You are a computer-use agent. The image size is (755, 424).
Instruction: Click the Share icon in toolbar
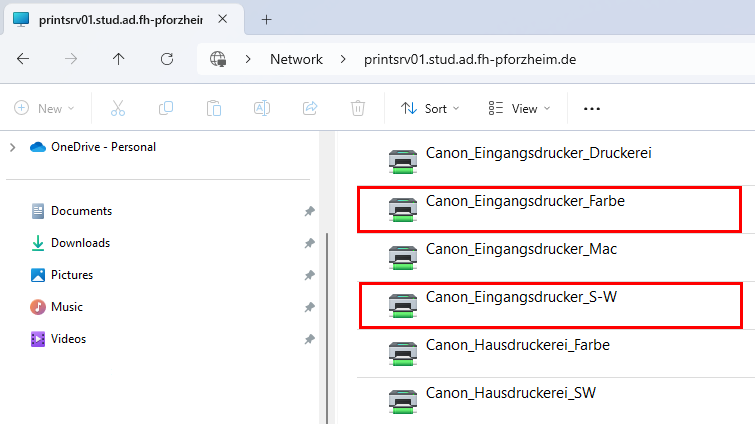pyautogui.click(x=310, y=108)
